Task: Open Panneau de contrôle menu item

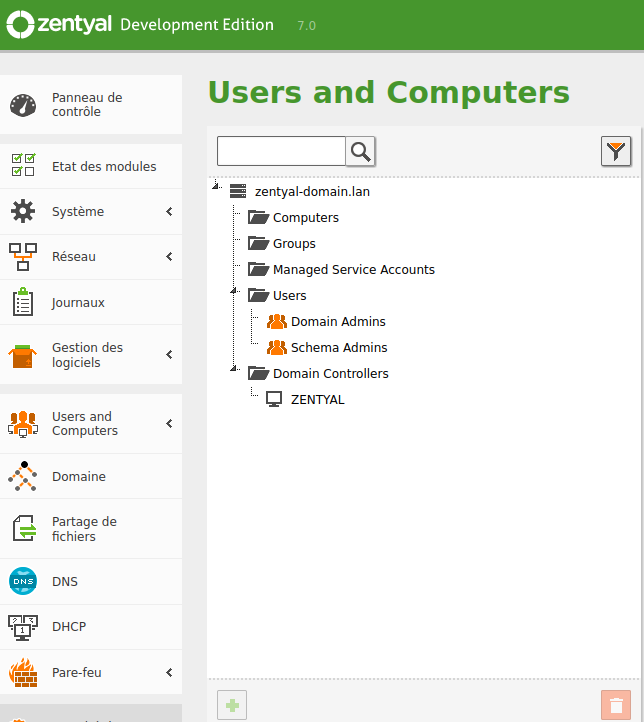Action: pos(91,105)
